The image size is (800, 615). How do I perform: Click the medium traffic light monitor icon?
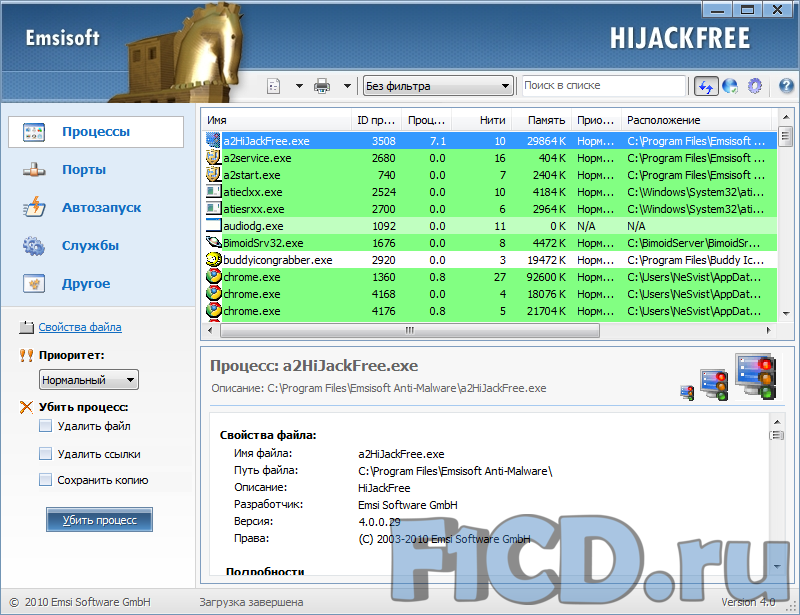(714, 385)
